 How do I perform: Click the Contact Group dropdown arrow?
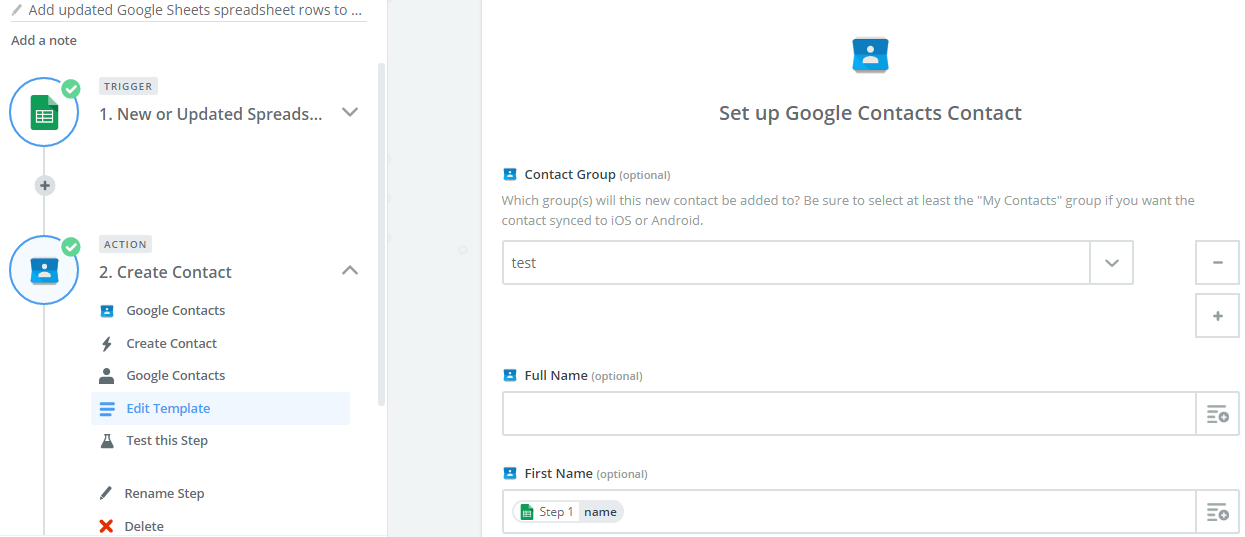tap(1112, 263)
